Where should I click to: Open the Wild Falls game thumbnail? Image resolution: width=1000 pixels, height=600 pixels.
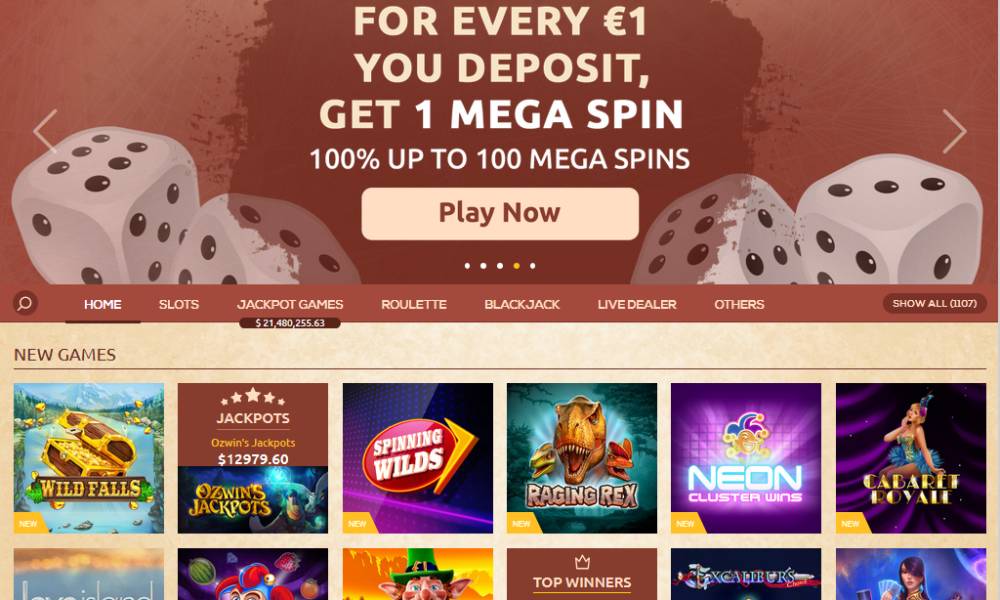pyautogui.click(x=89, y=458)
